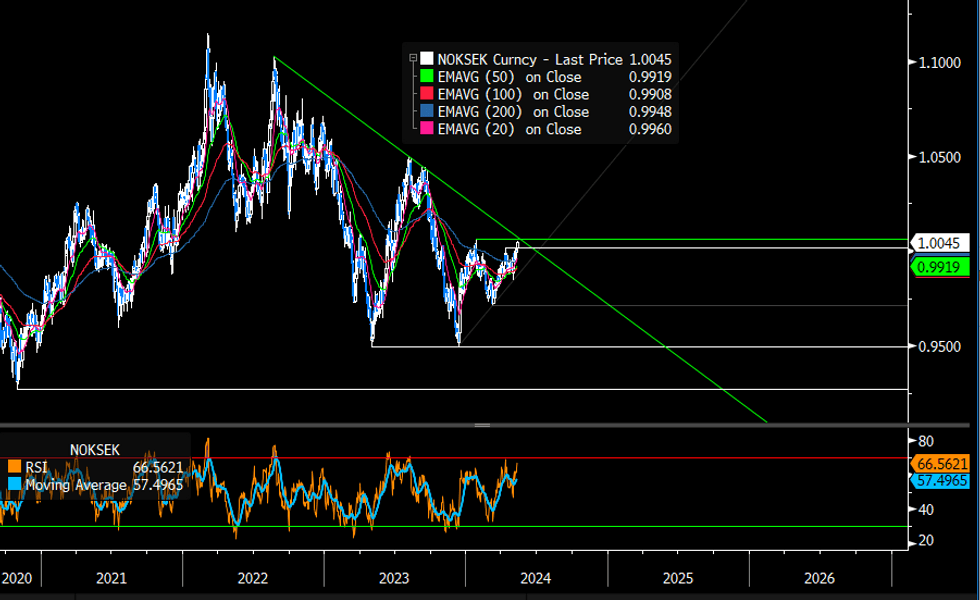Image resolution: width=980 pixels, height=600 pixels.
Task: Click the pink EMAVG (20) color swatch
Action: pos(427,129)
